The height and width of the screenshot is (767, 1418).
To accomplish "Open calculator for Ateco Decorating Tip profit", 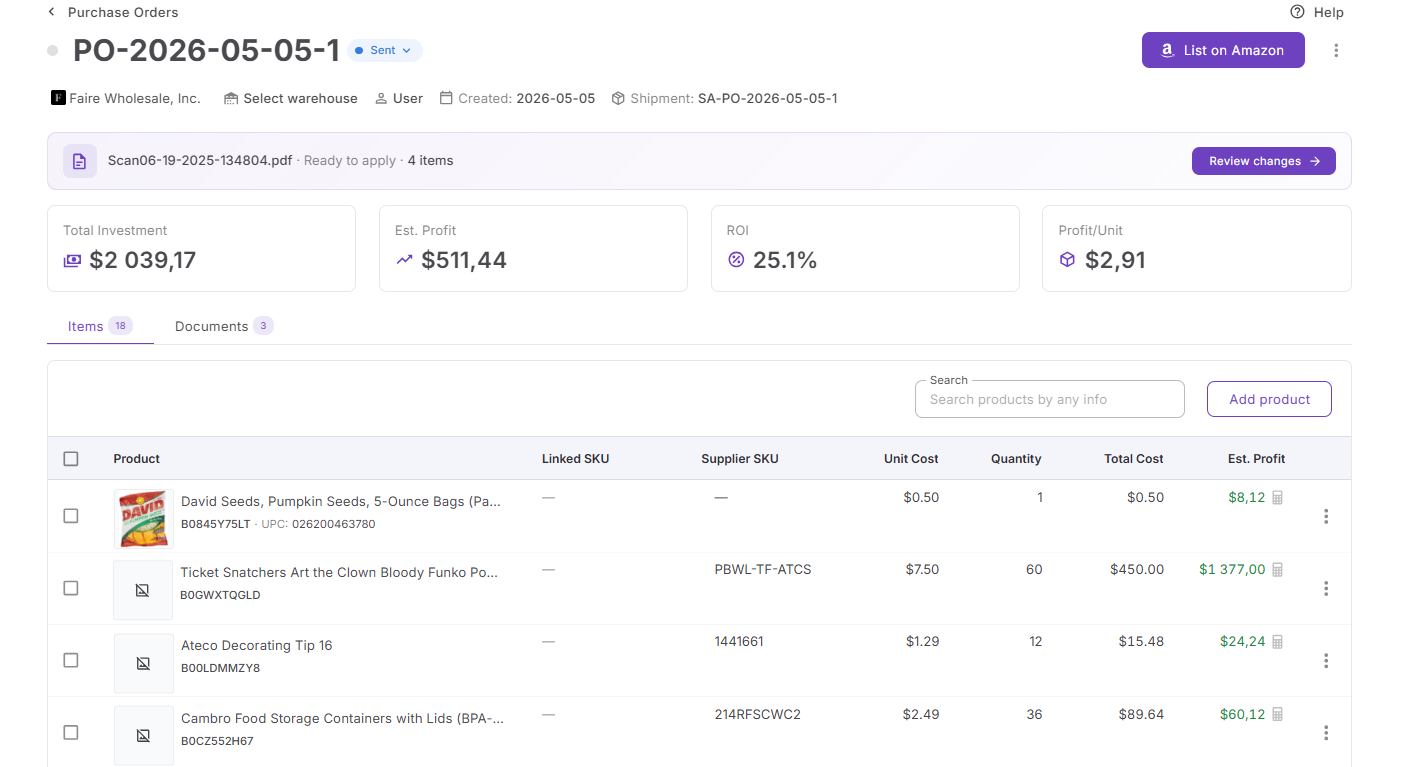I will click(x=1277, y=641).
